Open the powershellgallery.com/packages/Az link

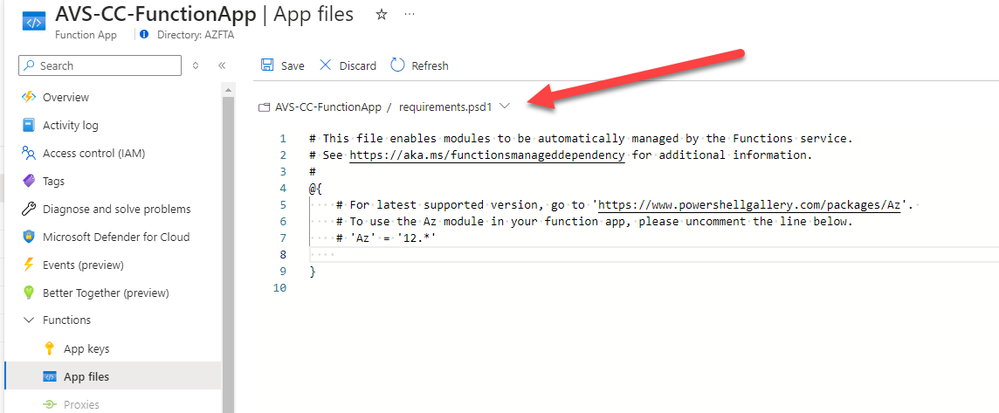coord(749,205)
